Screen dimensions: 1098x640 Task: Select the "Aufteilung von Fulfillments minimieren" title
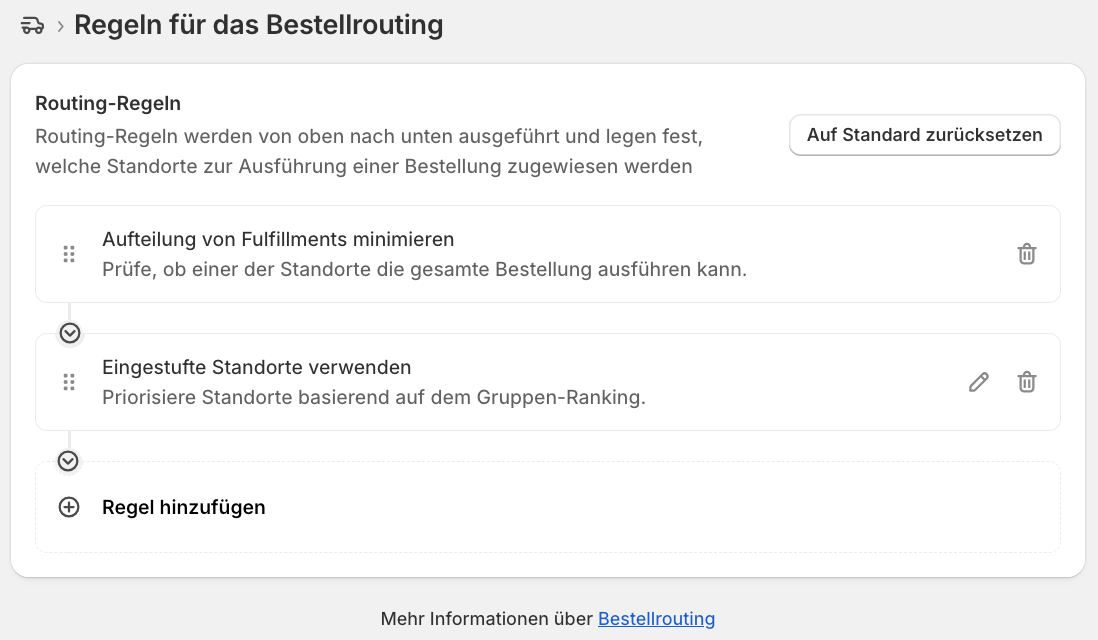[278, 240]
